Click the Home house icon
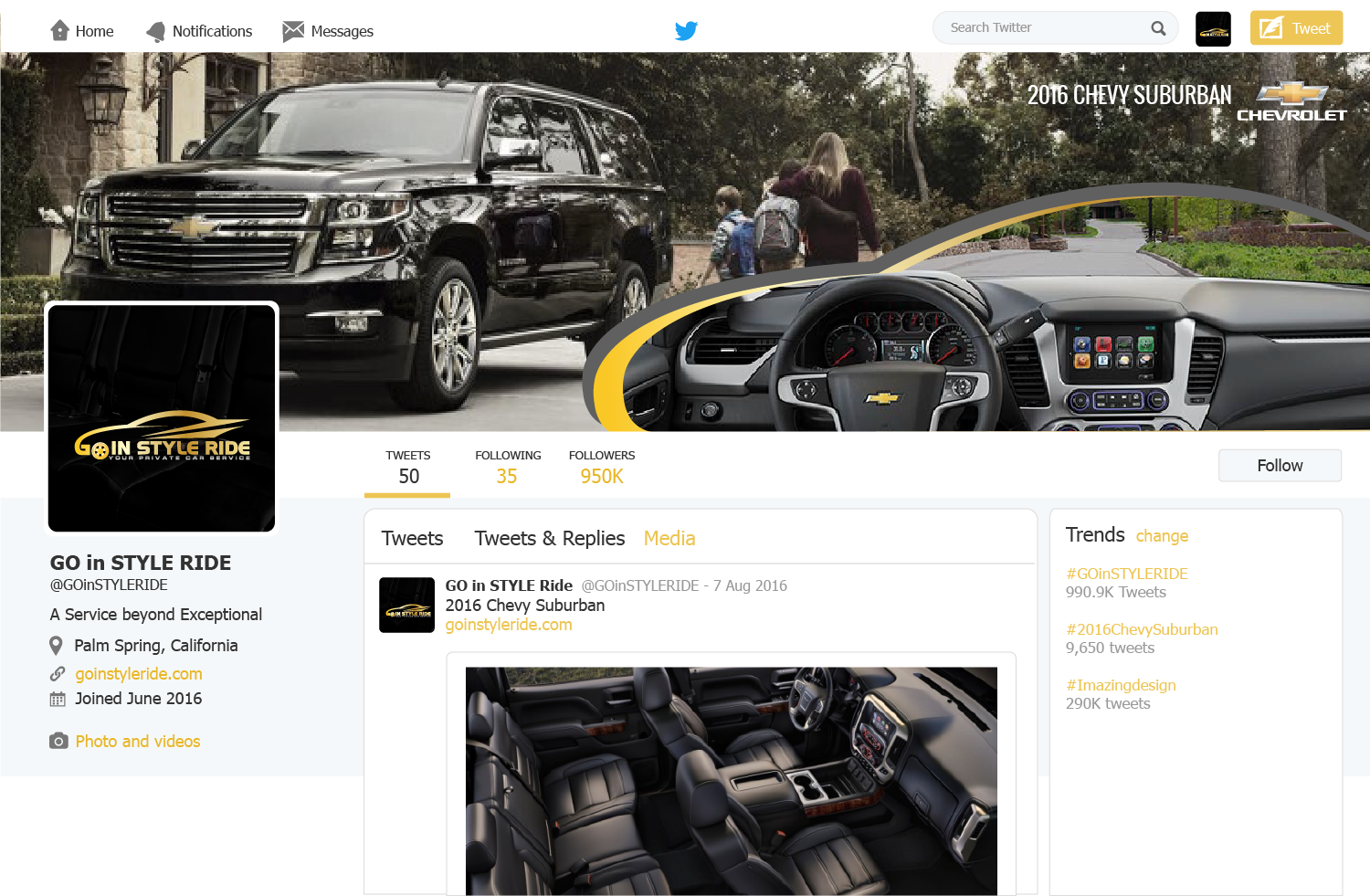 60,31
